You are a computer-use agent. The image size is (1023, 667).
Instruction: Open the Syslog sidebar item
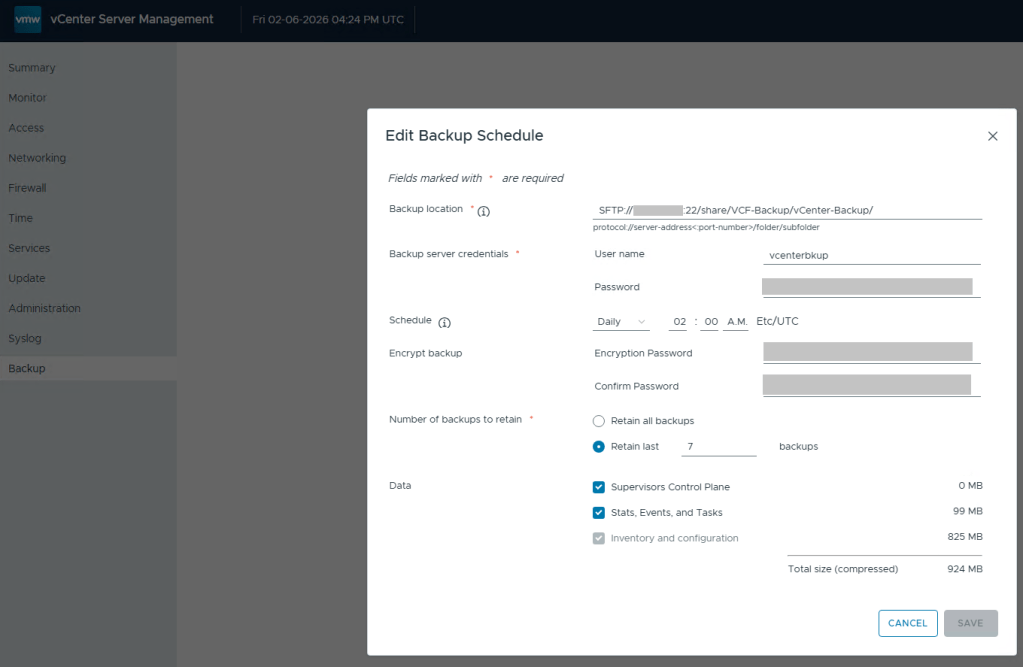click(25, 338)
